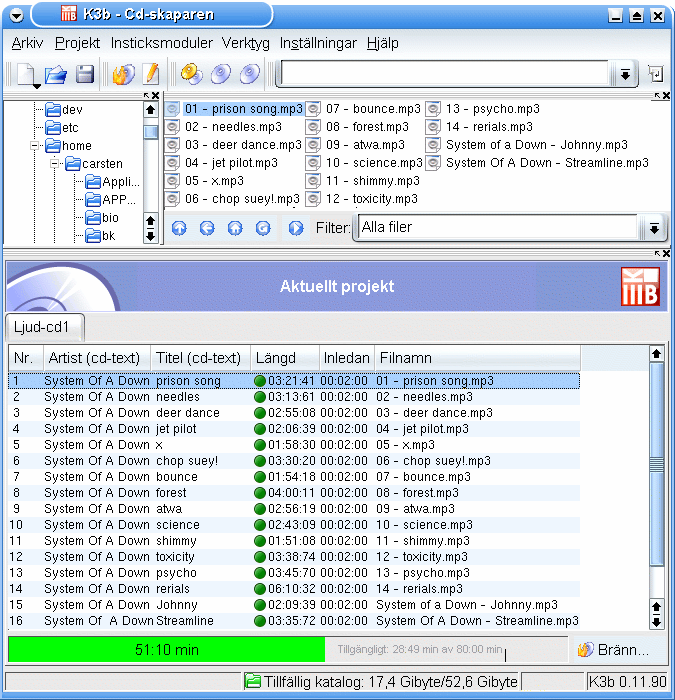Click the Save floppy disk icon
The width and height of the screenshot is (675, 700).
[85, 74]
